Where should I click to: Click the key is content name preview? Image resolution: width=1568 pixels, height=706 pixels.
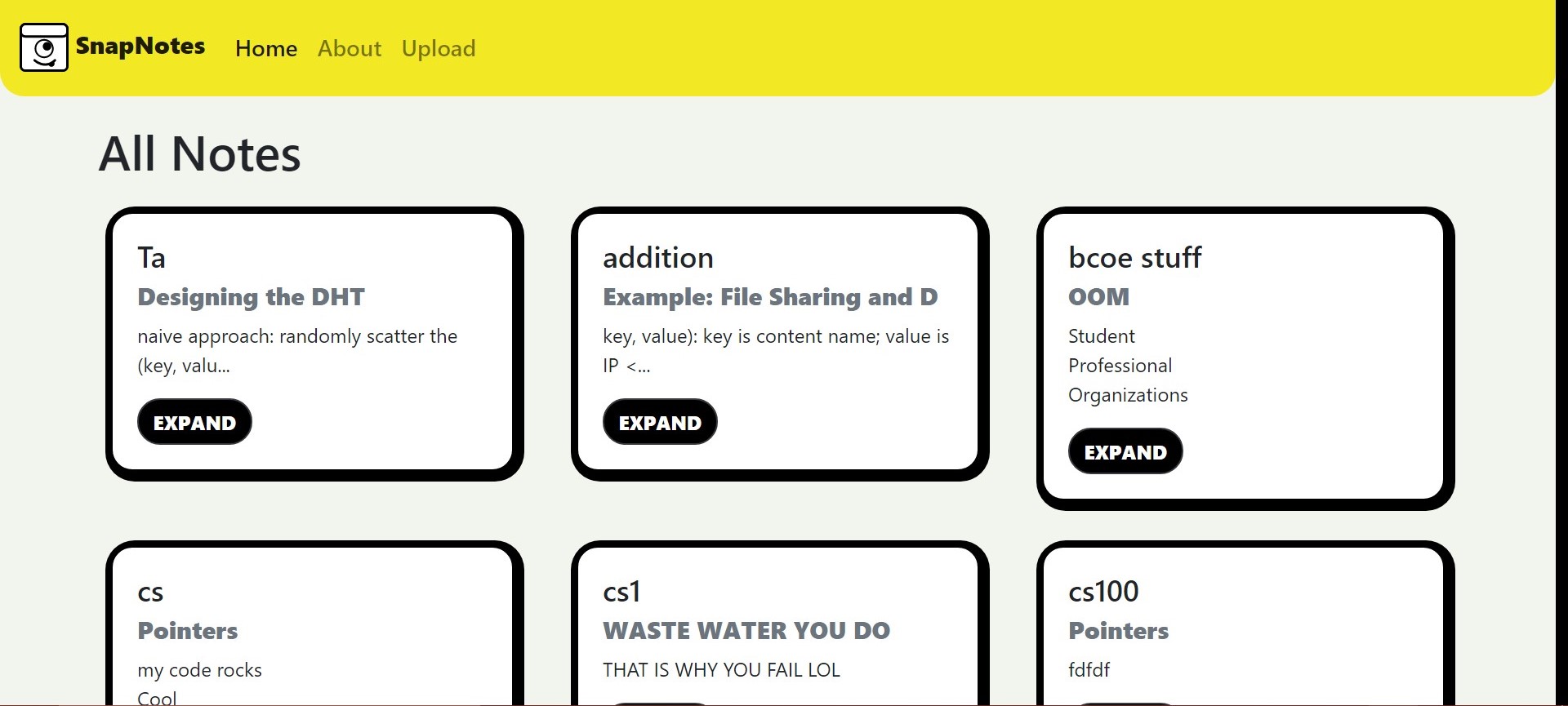click(776, 351)
